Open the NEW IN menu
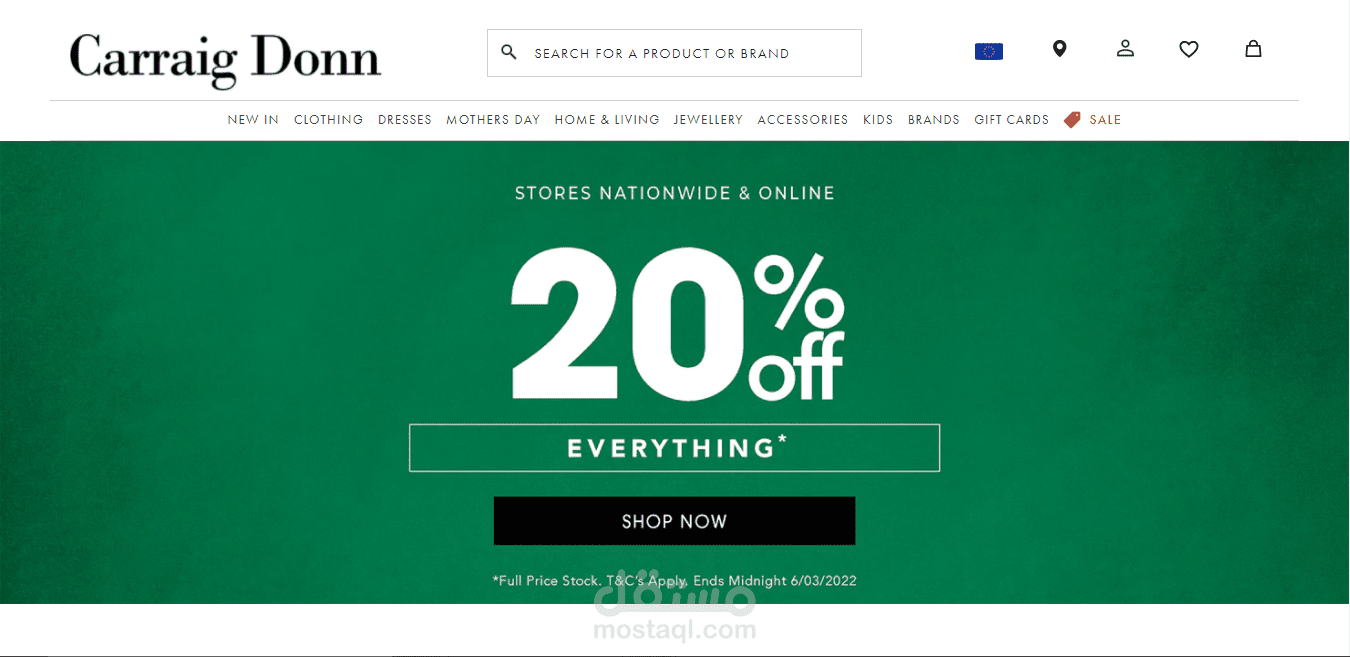Viewport: 1350px width, 657px height. tap(253, 120)
